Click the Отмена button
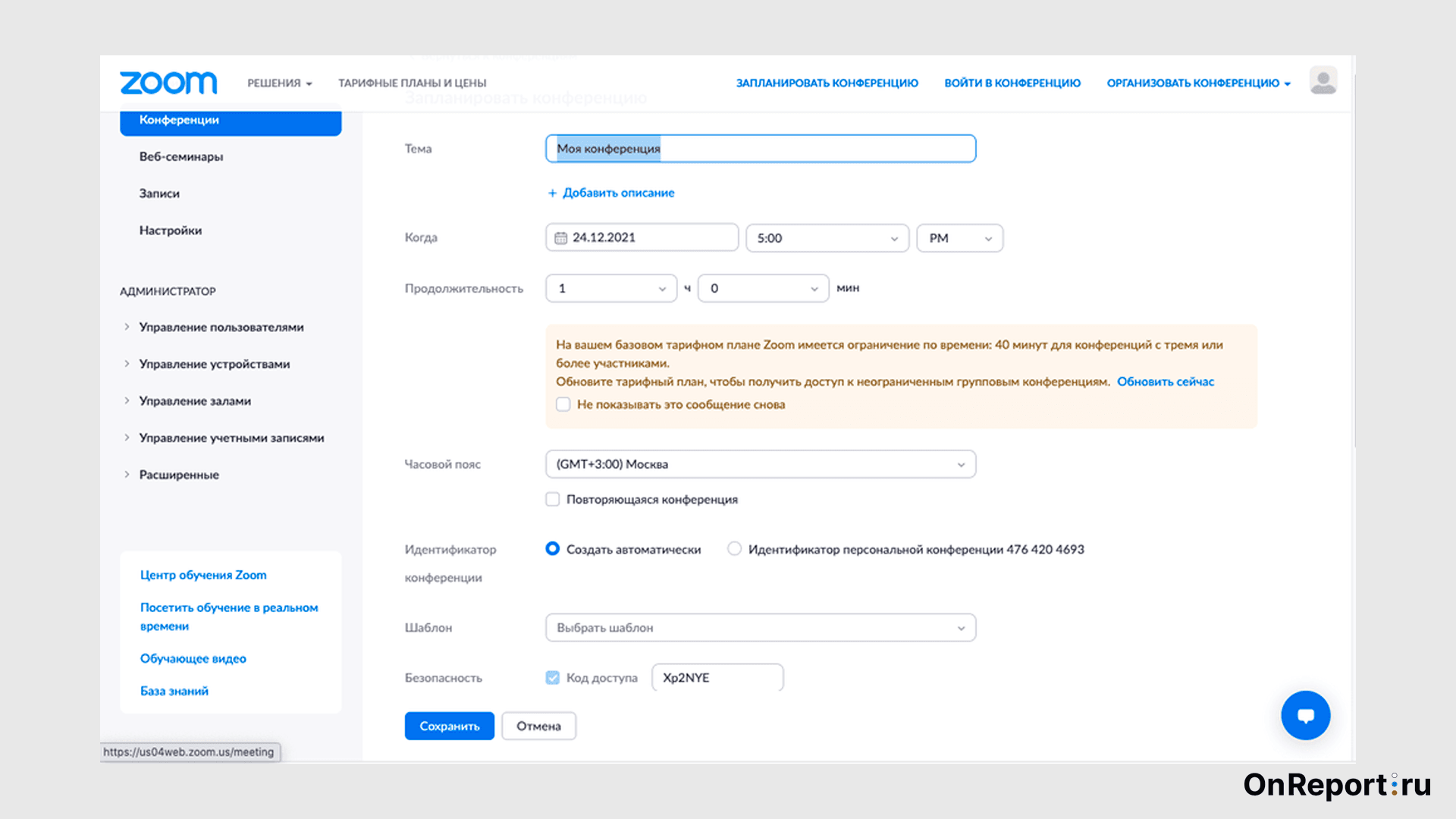The height and width of the screenshot is (819, 1456). click(538, 726)
